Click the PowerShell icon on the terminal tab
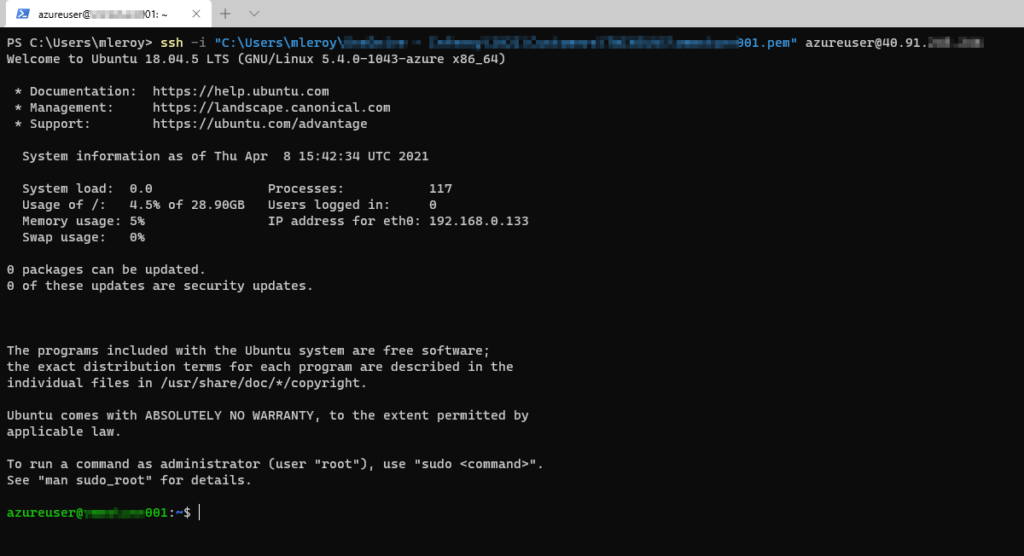The height and width of the screenshot is (556, 1024). [x=23, y=14]
